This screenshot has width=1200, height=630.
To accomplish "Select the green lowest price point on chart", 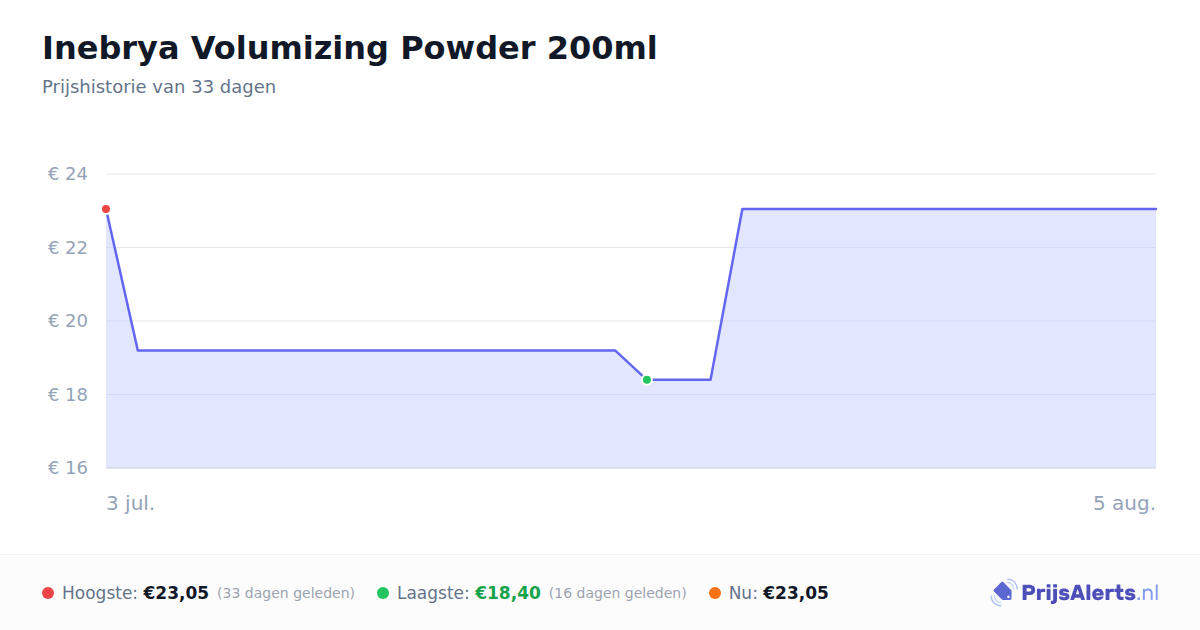I will [x=647, y=380].
